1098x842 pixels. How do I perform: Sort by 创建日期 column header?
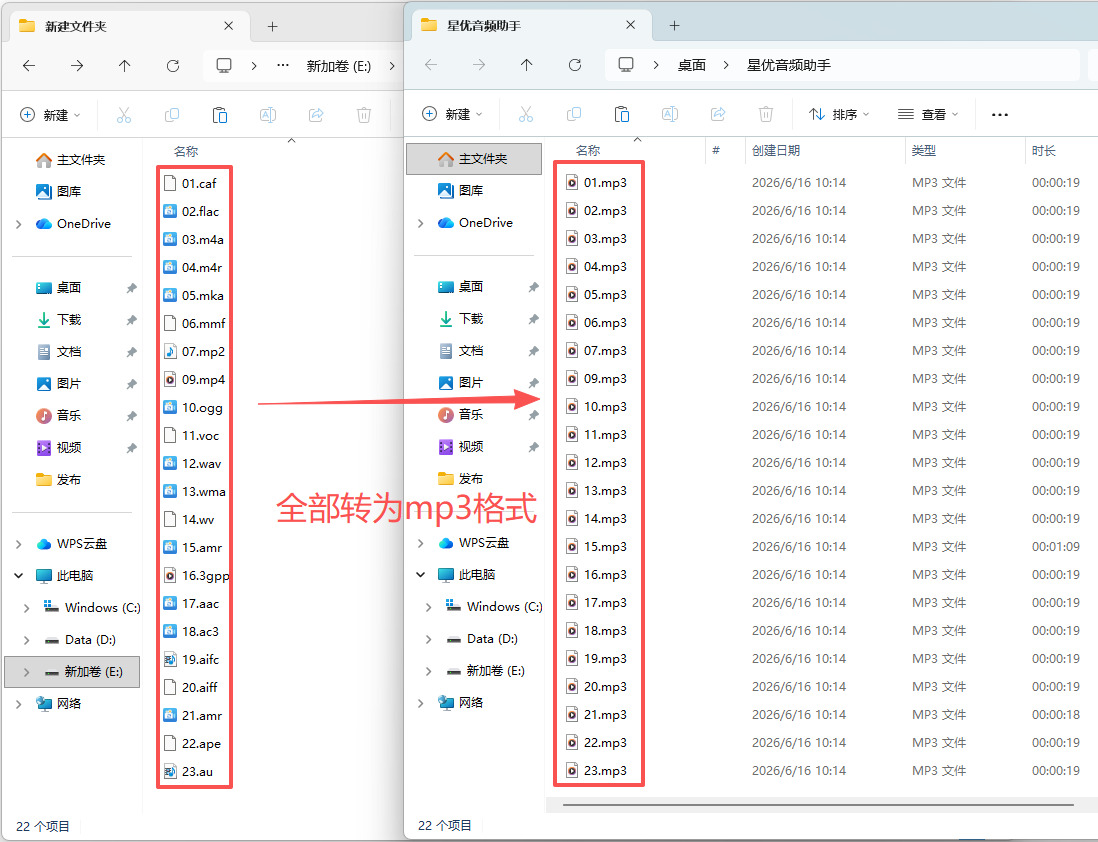click(x=776, y=151)
